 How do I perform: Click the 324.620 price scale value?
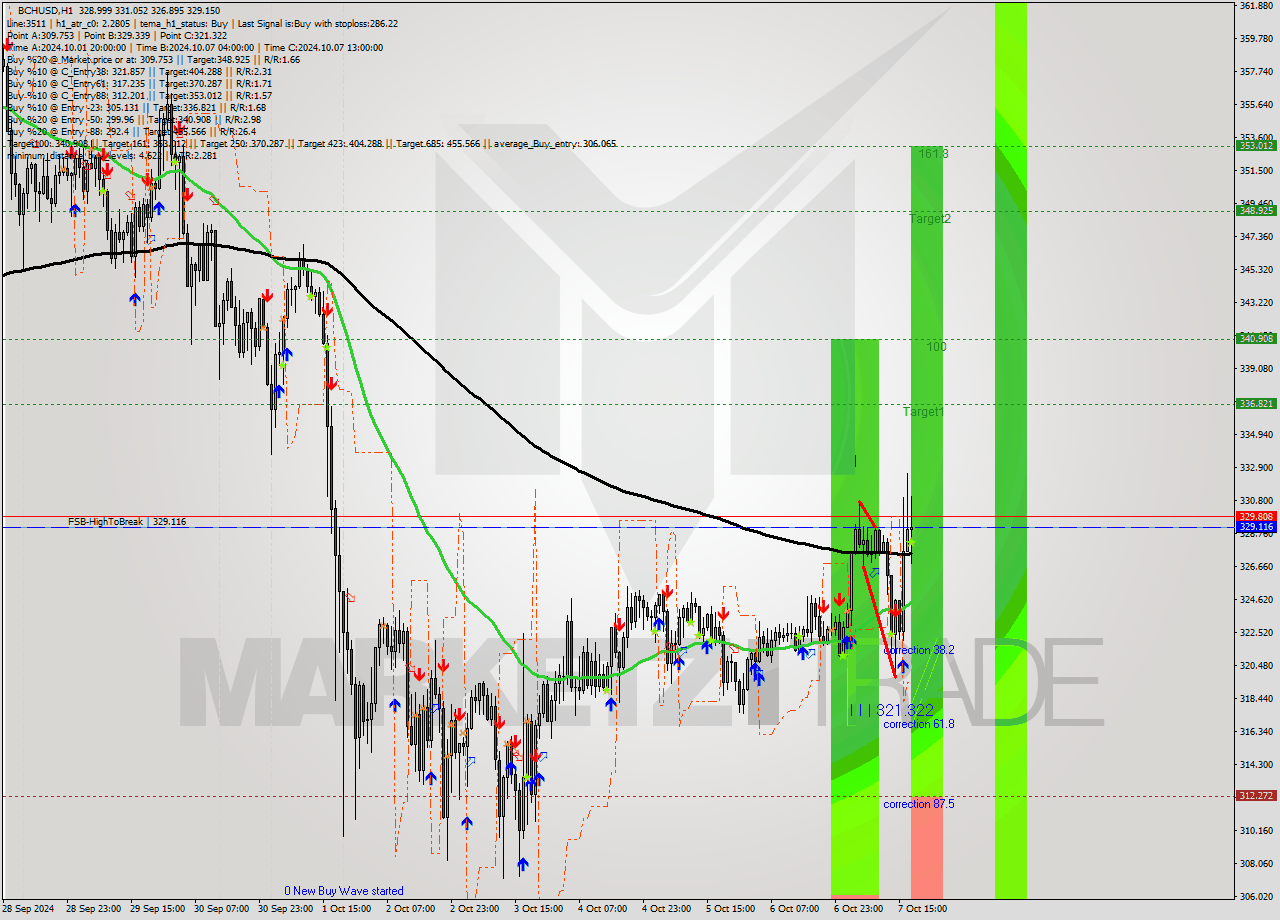(x=1258, y=599)
